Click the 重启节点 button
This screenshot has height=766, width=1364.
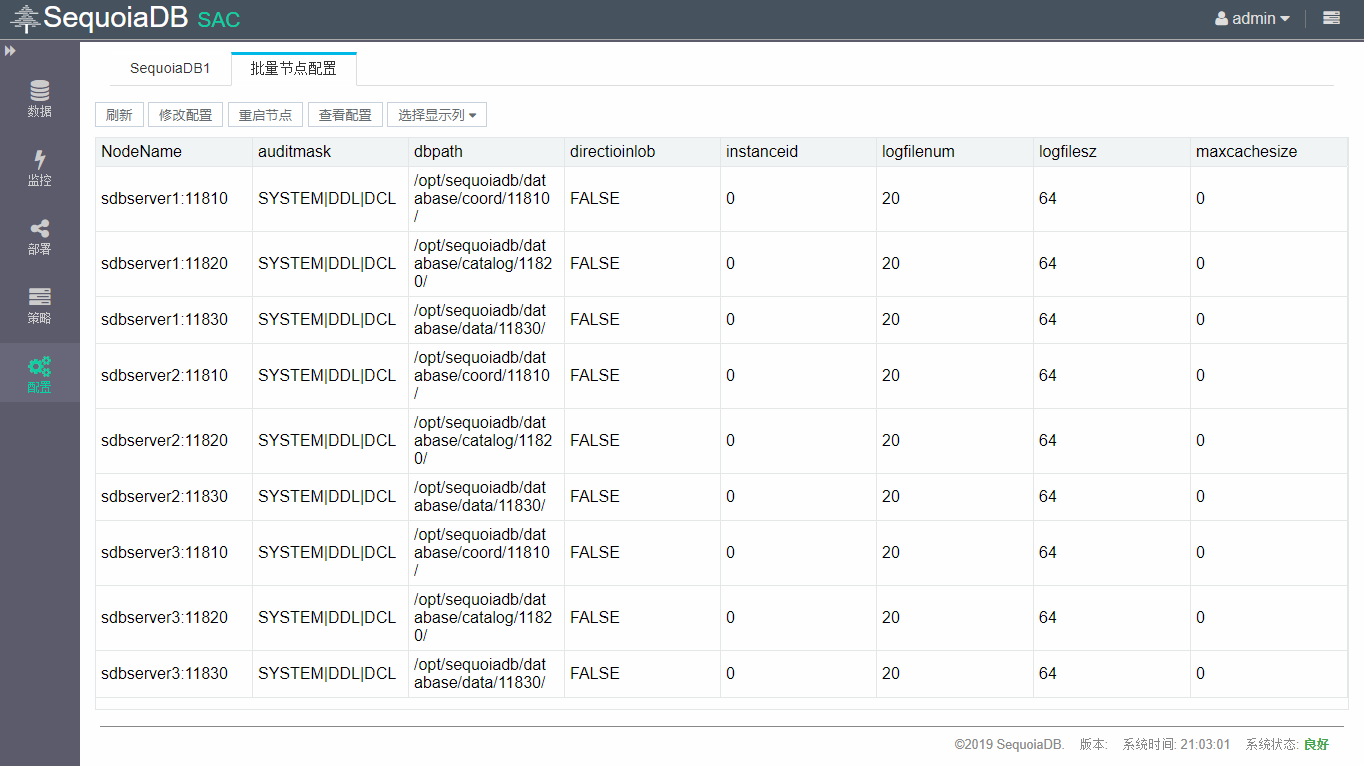tap(265, 115)
